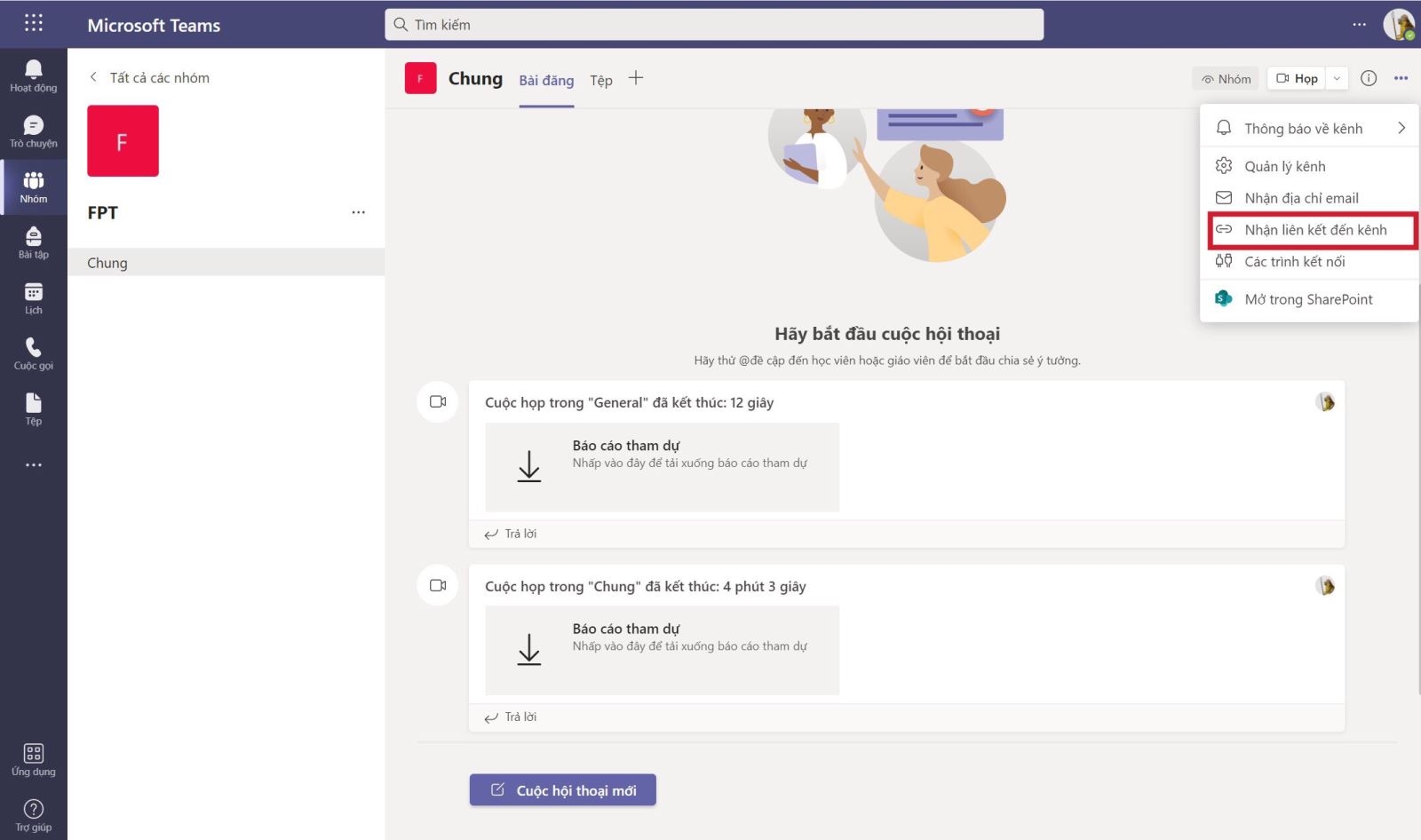This screenshot has width=1421, height=840.
Task: Click the app launcher waffle icon
Action: [x=33, y=23]
